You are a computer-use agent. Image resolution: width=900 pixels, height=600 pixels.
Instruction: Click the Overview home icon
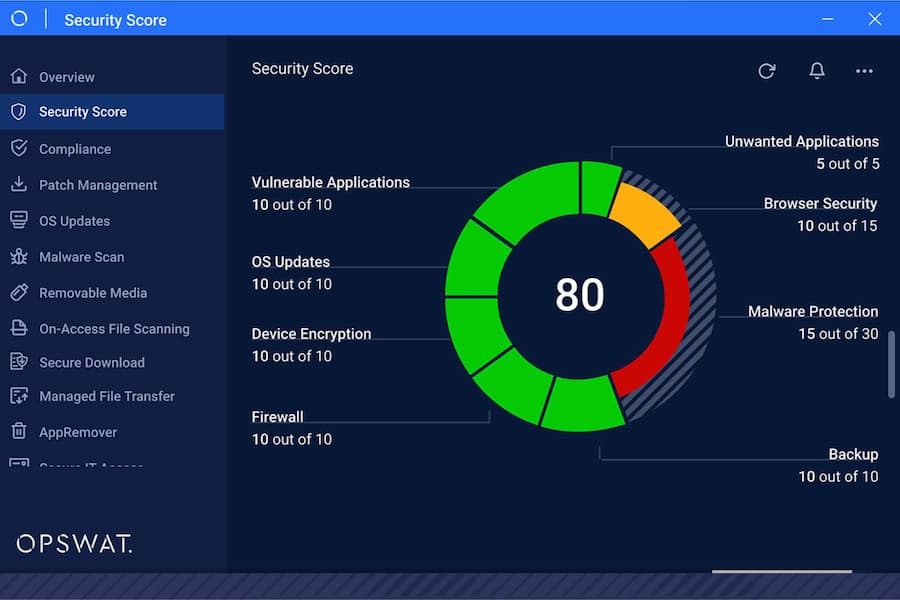click(x=18, y=77)
